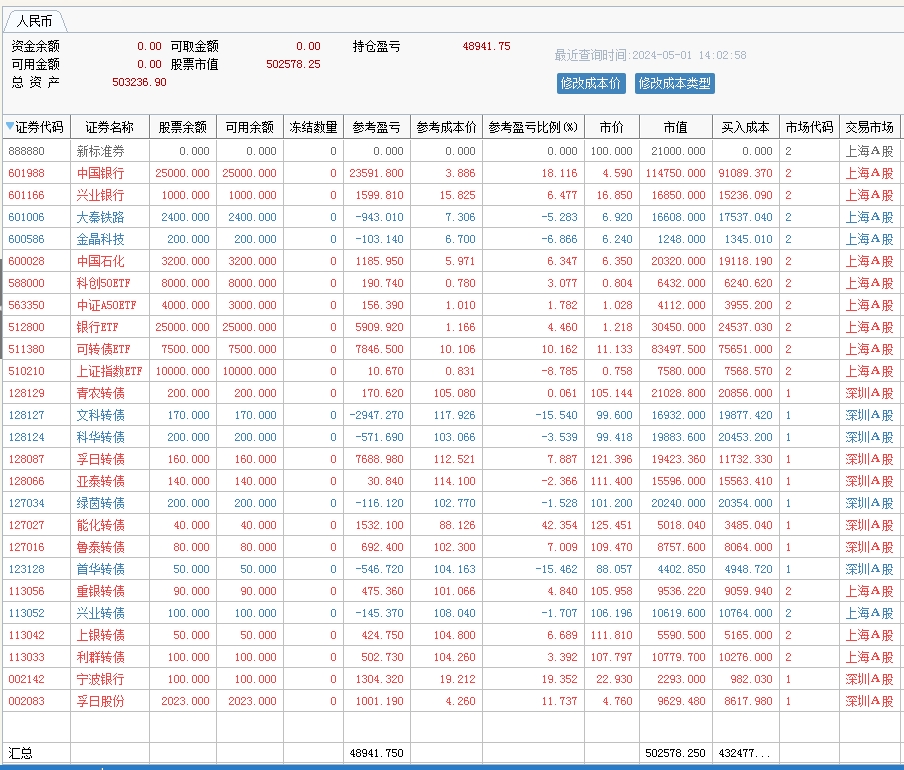The height and width of the screenshot is (770, 904).
Task: Select the 孚日股份 stock name
Action: click(x=100, y=701)
